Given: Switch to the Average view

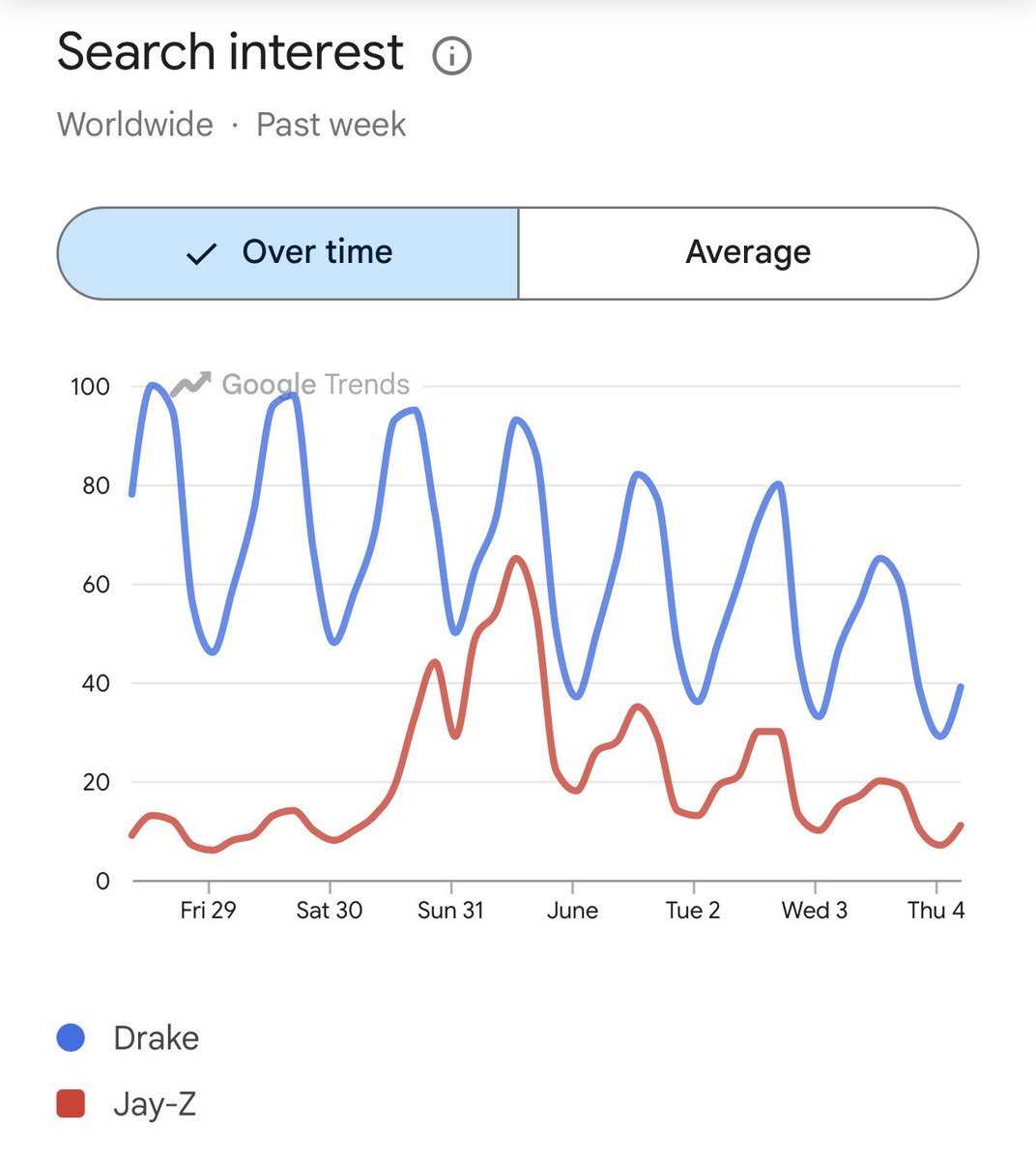Looking at the screenshot, I should point(748,253).
